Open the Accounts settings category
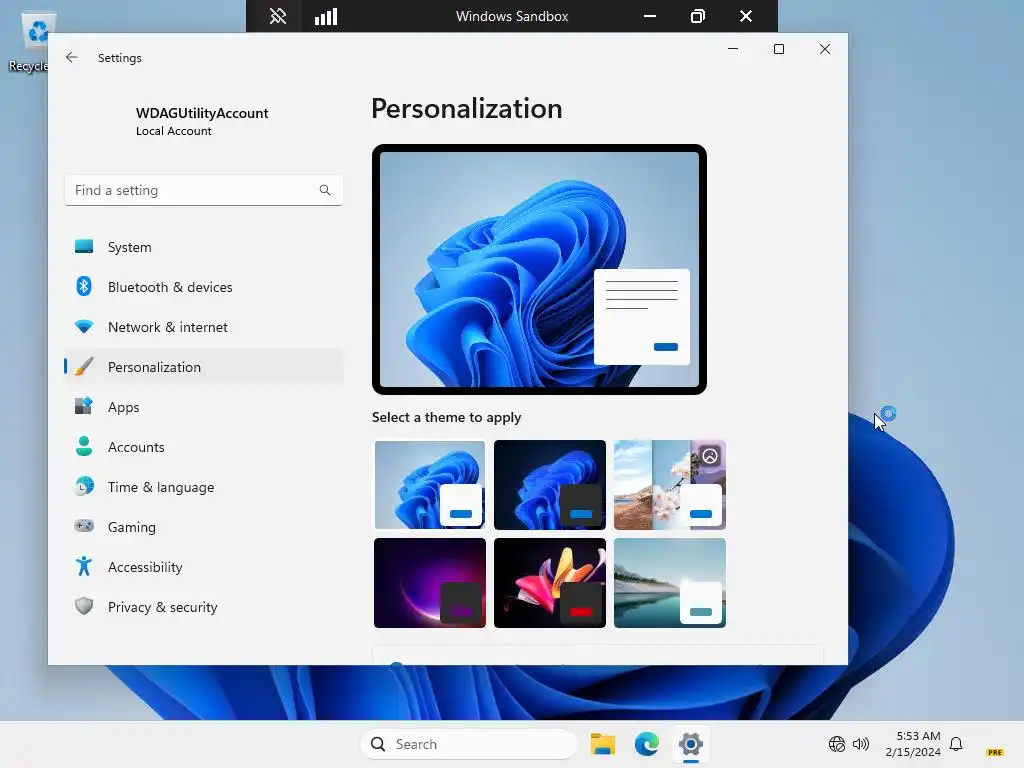 coord(204,447)
